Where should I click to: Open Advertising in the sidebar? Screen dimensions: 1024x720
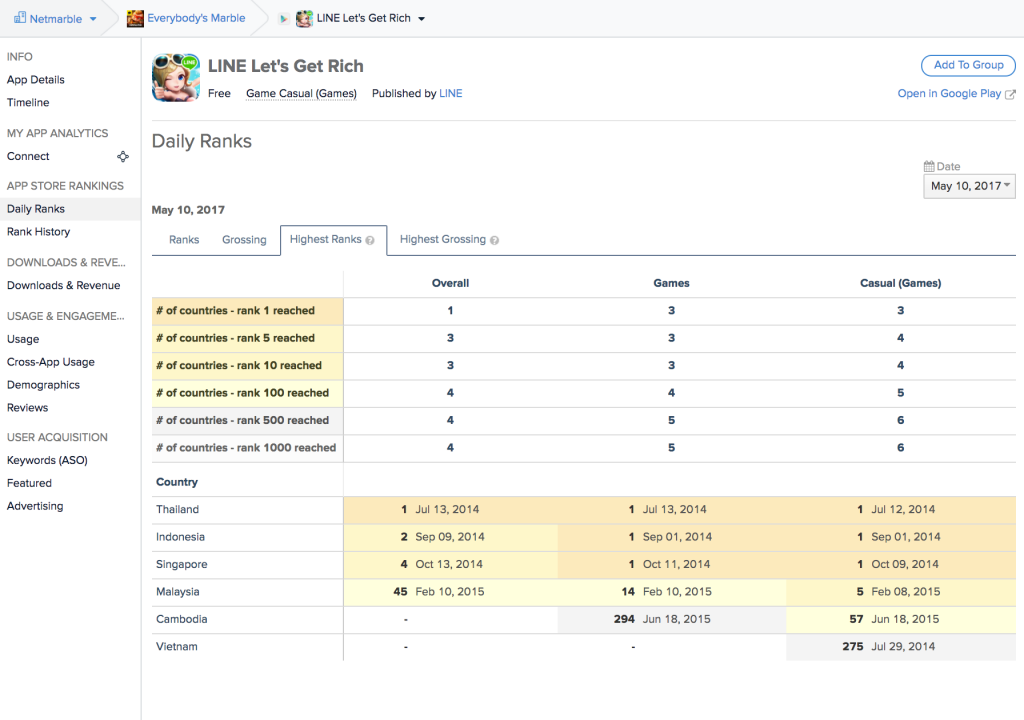[x=35, y=506]
